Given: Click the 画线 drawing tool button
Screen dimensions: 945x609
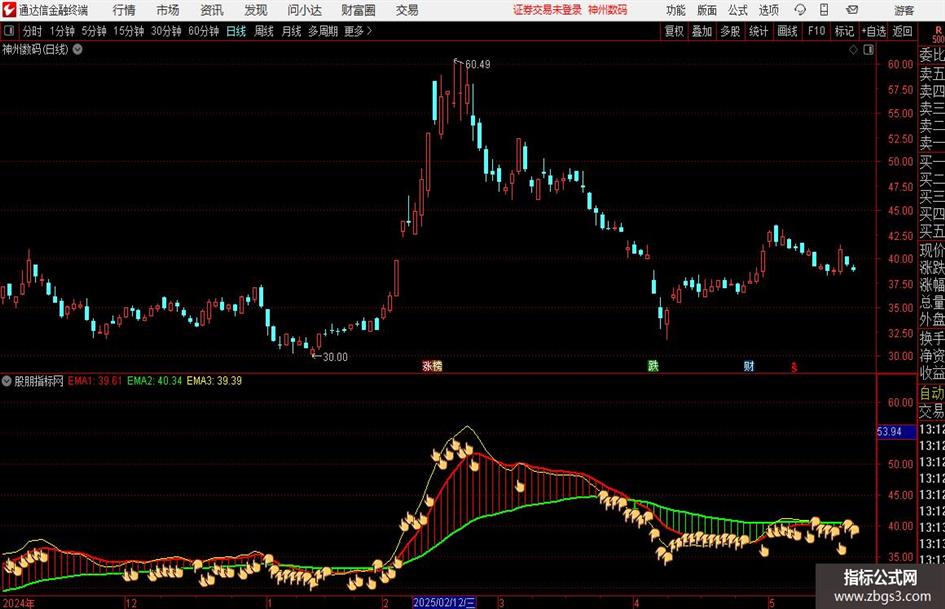Looking at the screenshot, I should point(787,31).
